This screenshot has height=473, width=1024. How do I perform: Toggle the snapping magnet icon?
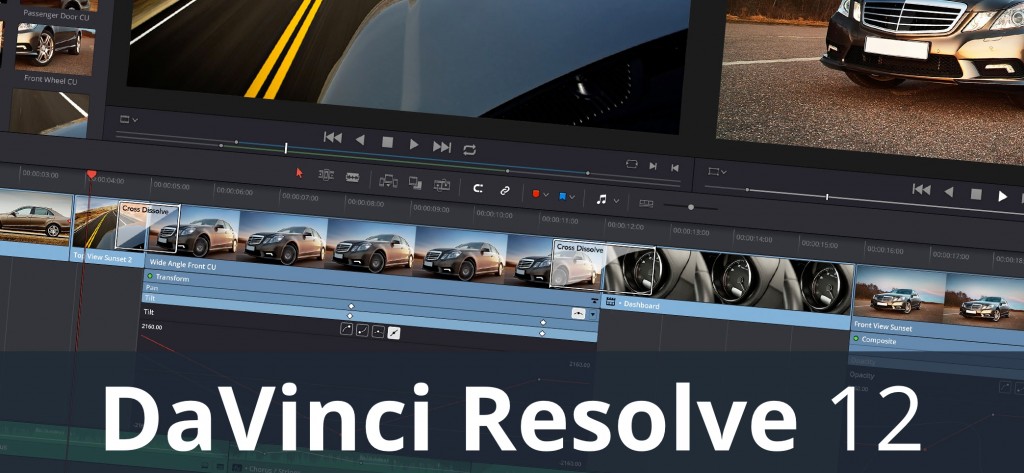click(x=478, y=188)
